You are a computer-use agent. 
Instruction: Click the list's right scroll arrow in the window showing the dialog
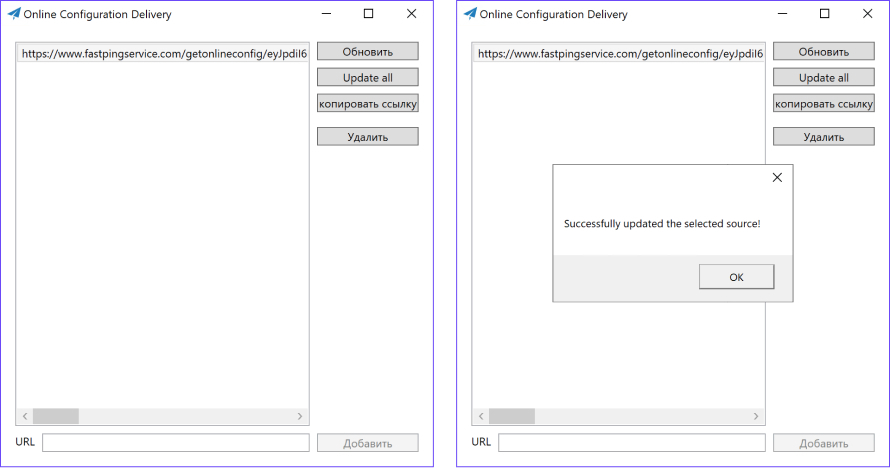coord(756,416)
